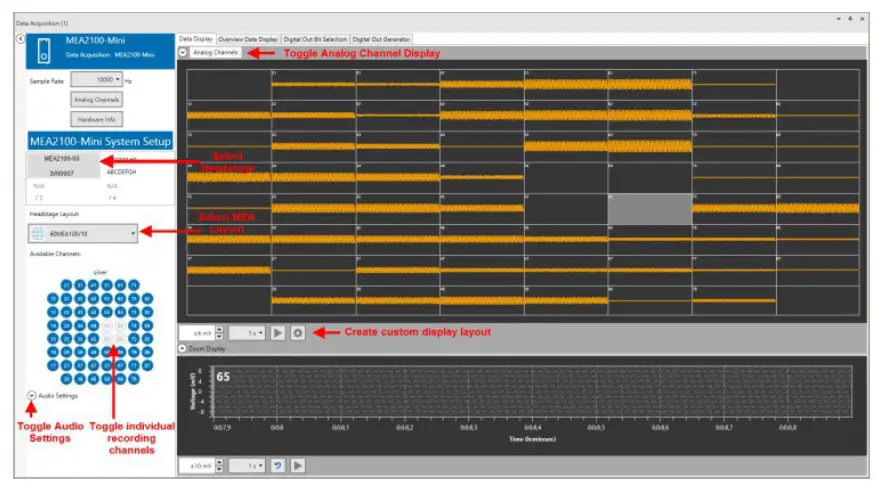Screen dimensions: 877x490
Task: Collapse the Zoom Display section chevron
Action: click(x=182, y=348)
